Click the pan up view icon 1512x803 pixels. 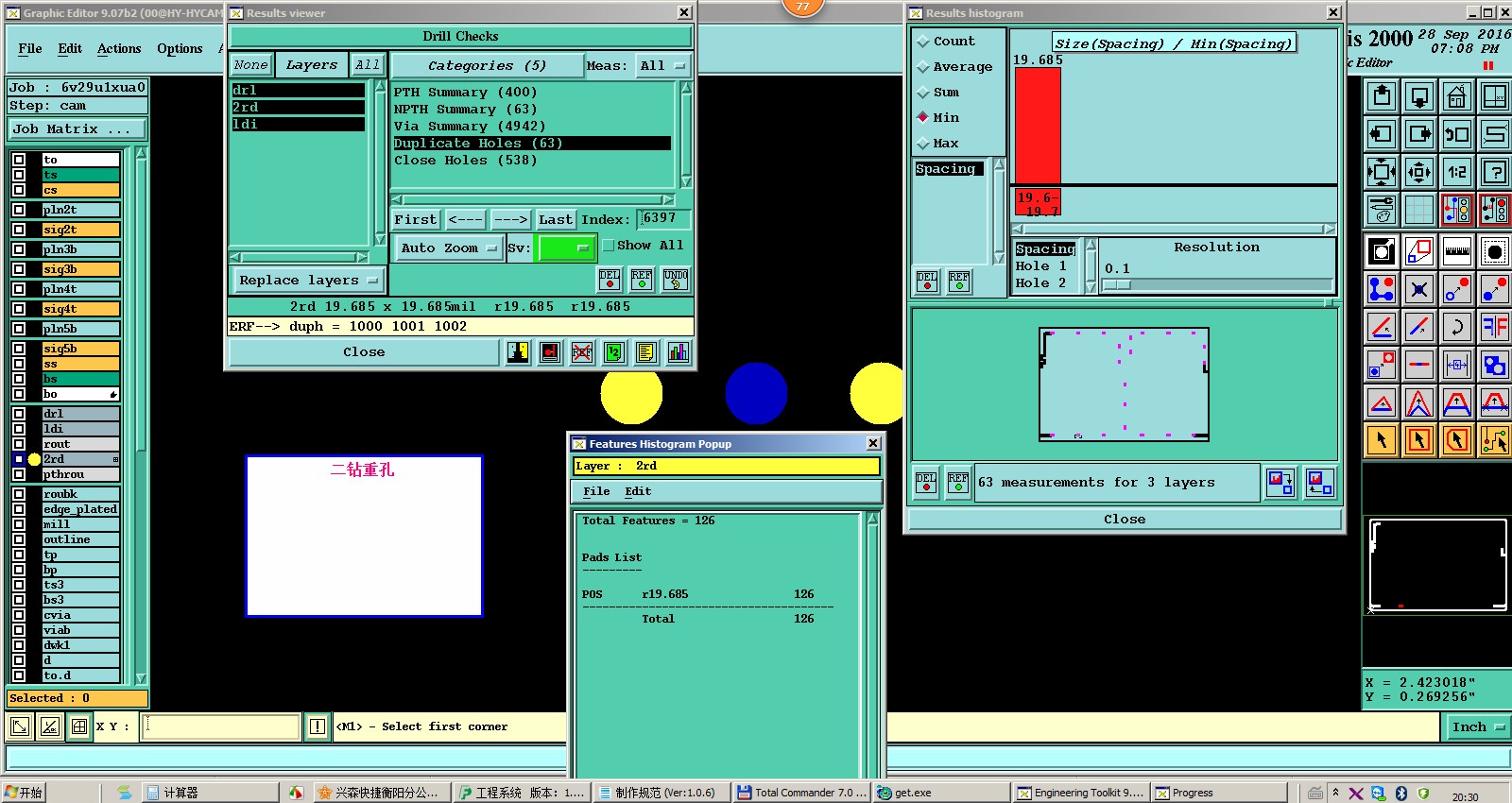click(1382, 96)
